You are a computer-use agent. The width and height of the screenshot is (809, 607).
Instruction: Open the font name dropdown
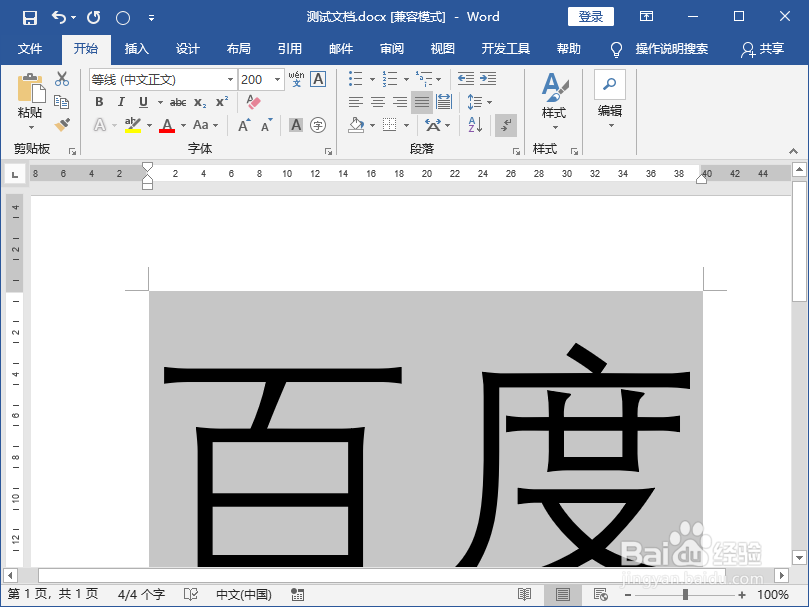click(x=230, y=79)
